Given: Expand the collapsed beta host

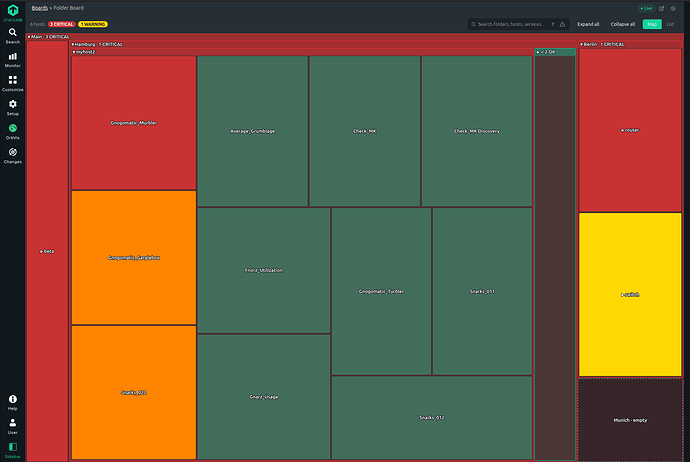Looking at the screenshot, I should [x=47, y=251].
